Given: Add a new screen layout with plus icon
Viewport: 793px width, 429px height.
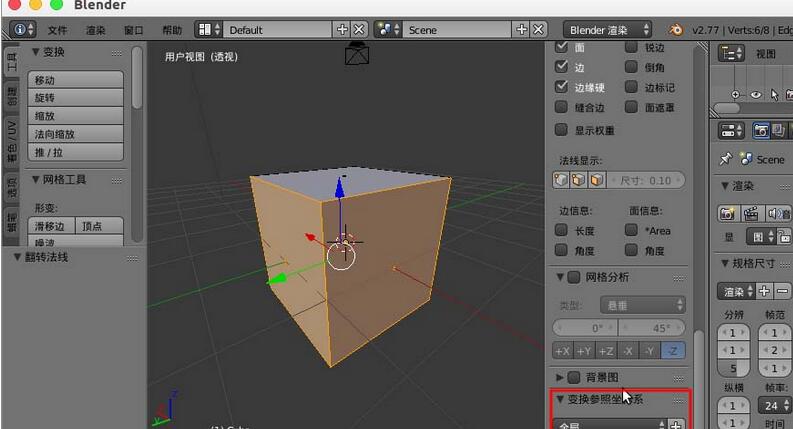Looking at the screenshot, I should pyautogui.click(x=342, y=29).
